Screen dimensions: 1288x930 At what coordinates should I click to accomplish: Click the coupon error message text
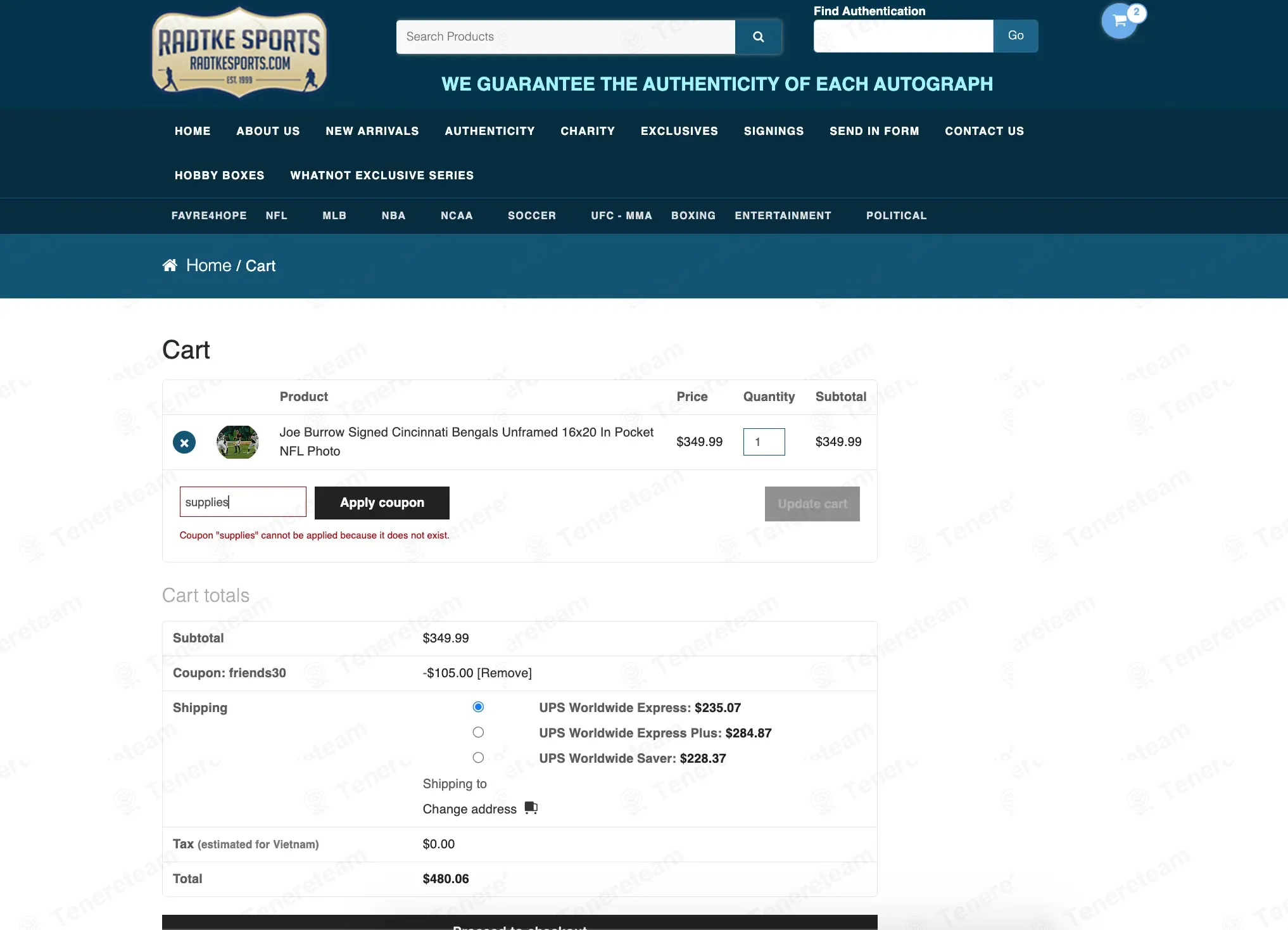[315, 535]
